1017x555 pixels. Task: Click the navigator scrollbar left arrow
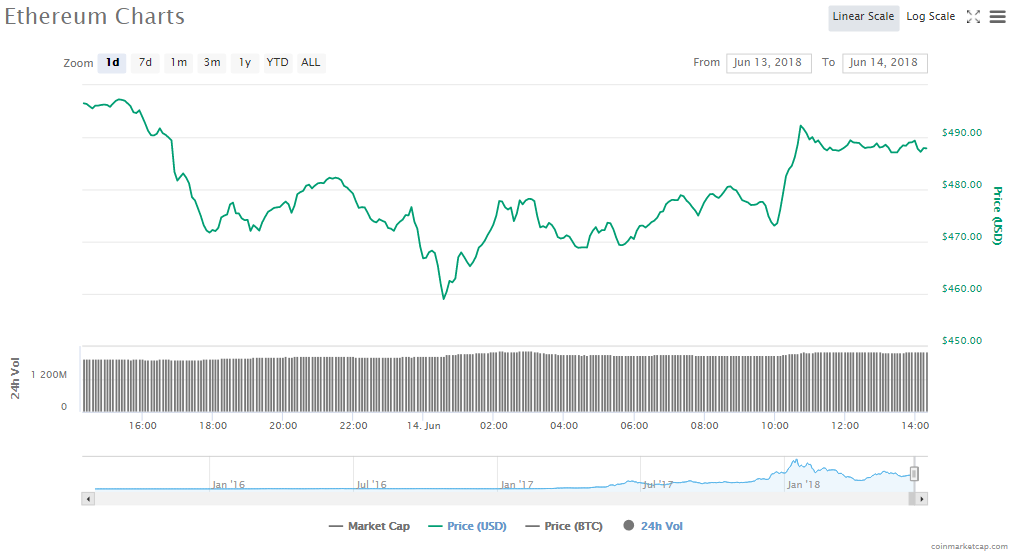(88, 498)
